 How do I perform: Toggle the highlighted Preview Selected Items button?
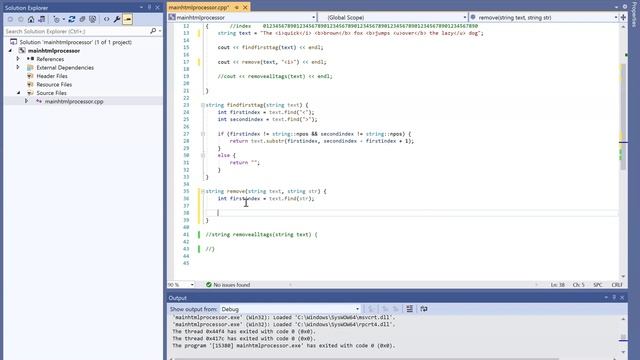coord(127,19)
